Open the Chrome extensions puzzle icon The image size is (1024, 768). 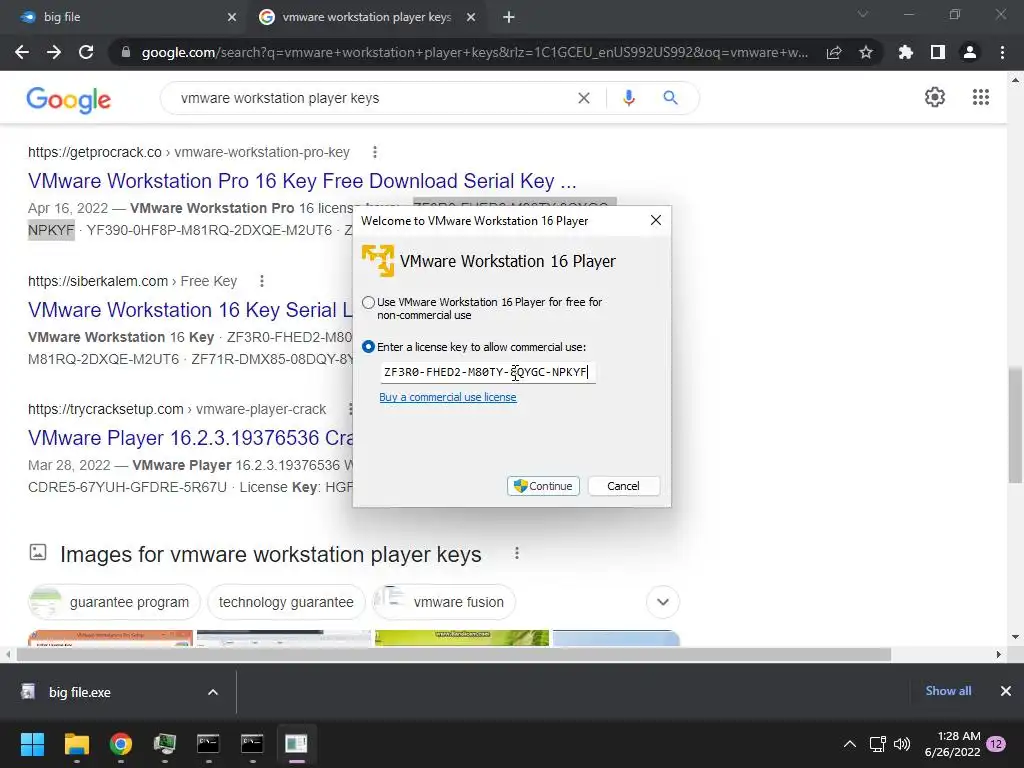(906, 52)
